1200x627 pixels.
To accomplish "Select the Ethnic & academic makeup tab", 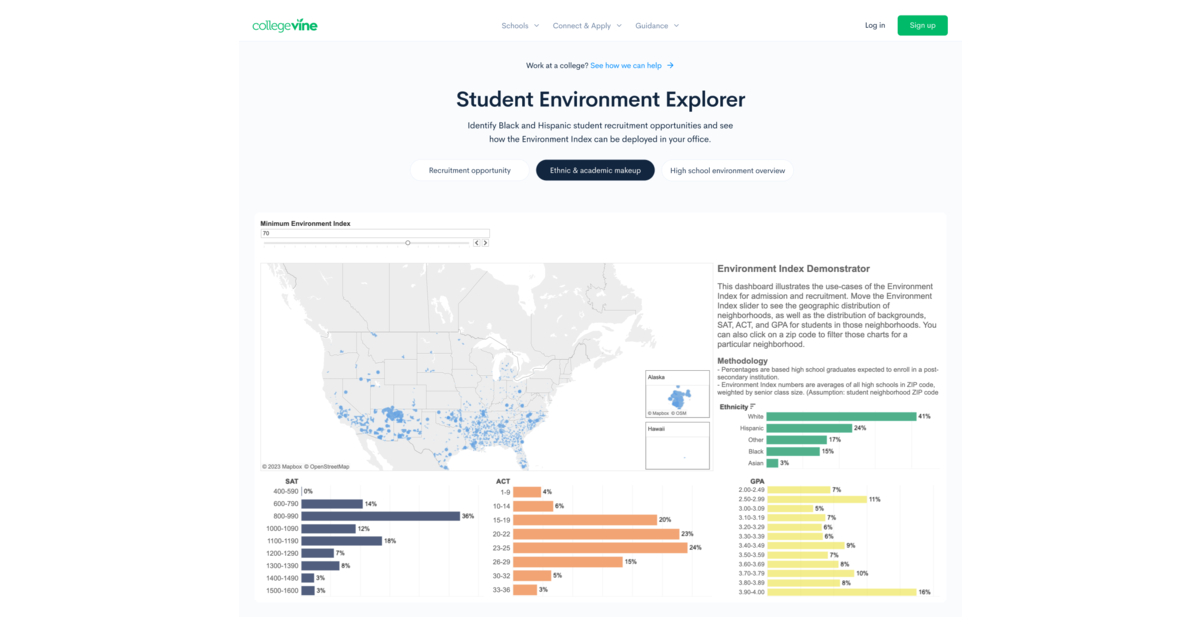I will pyautogui.click(x=595, y=170).
